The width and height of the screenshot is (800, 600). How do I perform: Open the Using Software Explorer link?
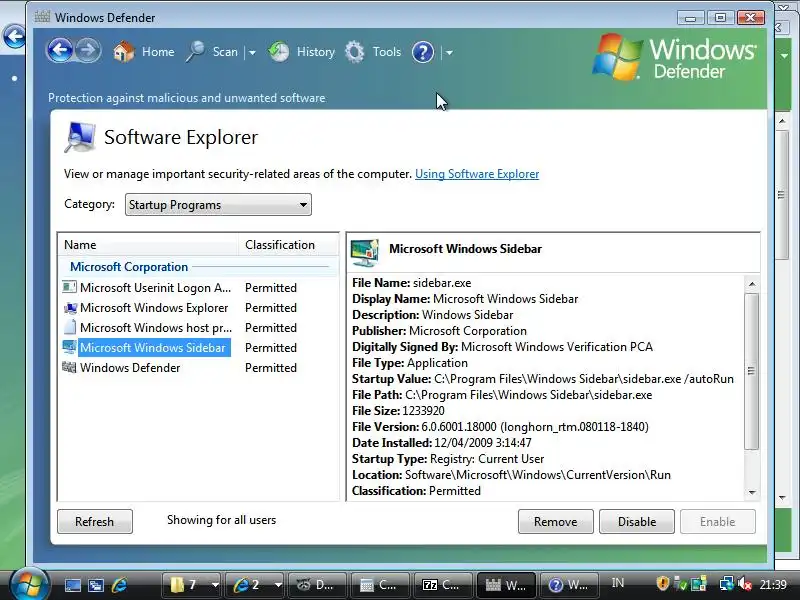[x=477, y=174]
